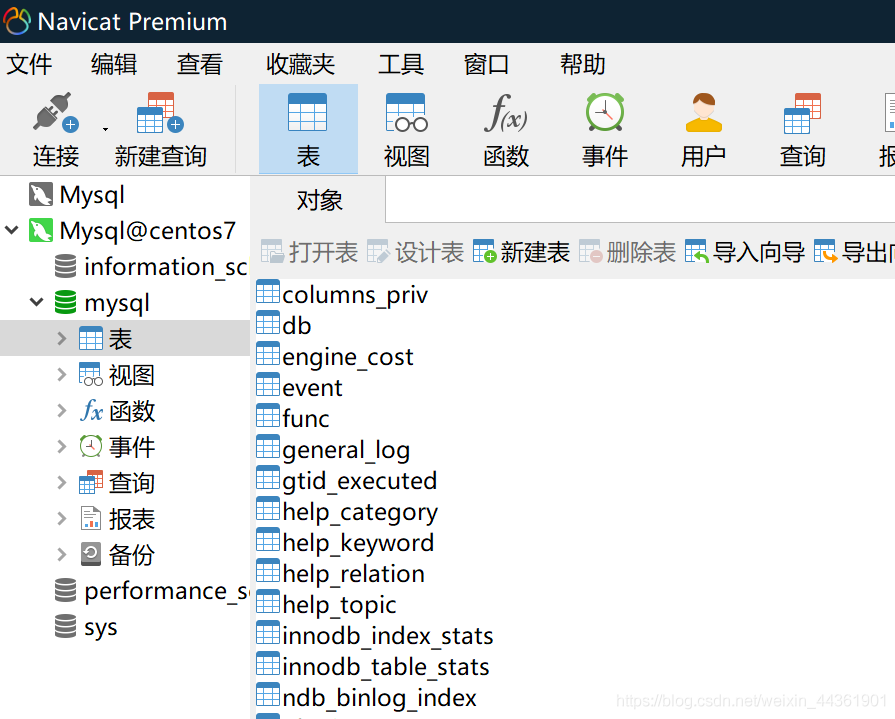
Task: Select the Mysql@centos7 connection node
Action: point(132,231)
